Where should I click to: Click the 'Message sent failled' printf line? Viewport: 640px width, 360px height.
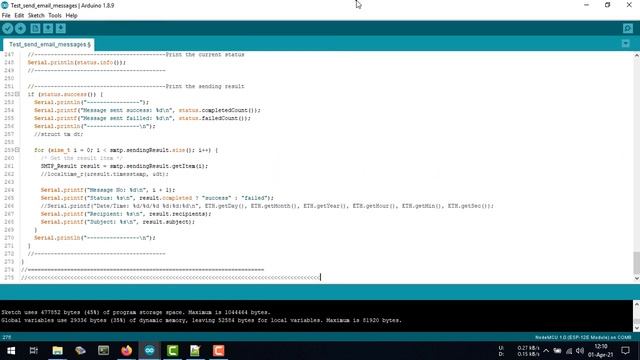click(142, 118)
